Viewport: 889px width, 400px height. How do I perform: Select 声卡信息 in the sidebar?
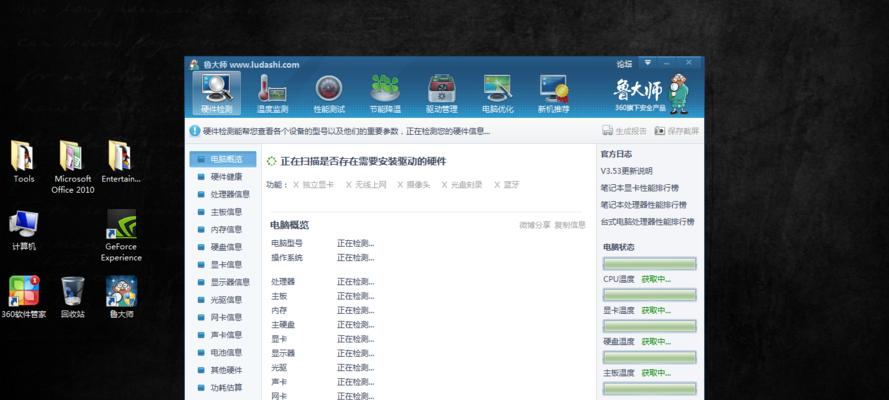(x=222, y=335)
